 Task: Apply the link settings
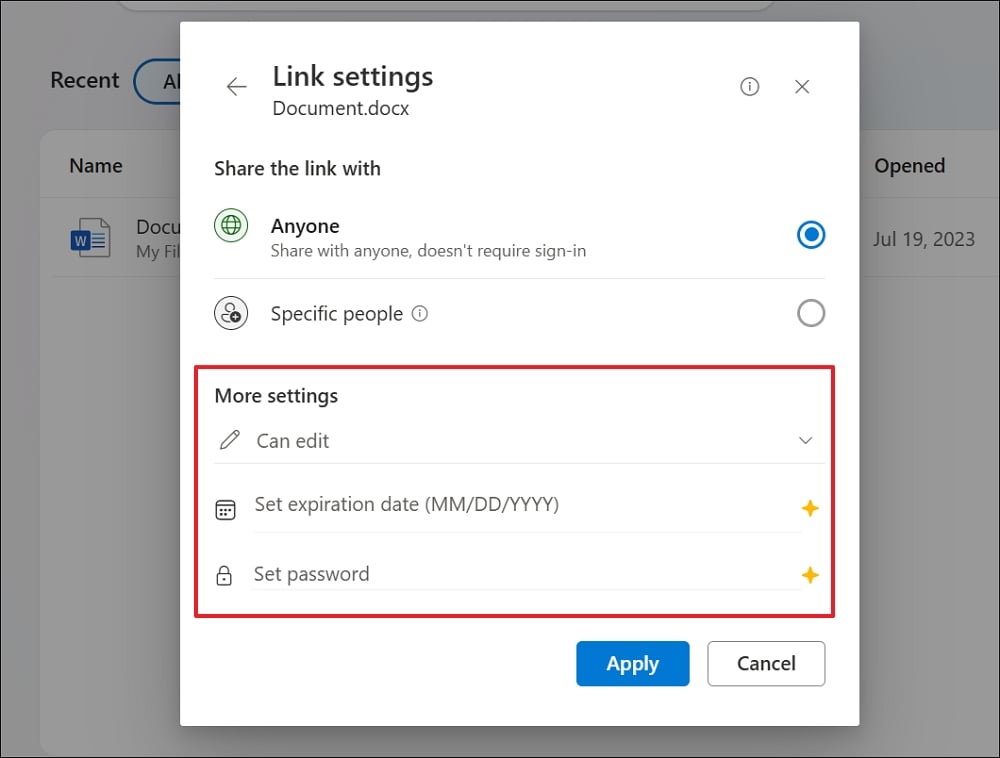tap(633, 664)
